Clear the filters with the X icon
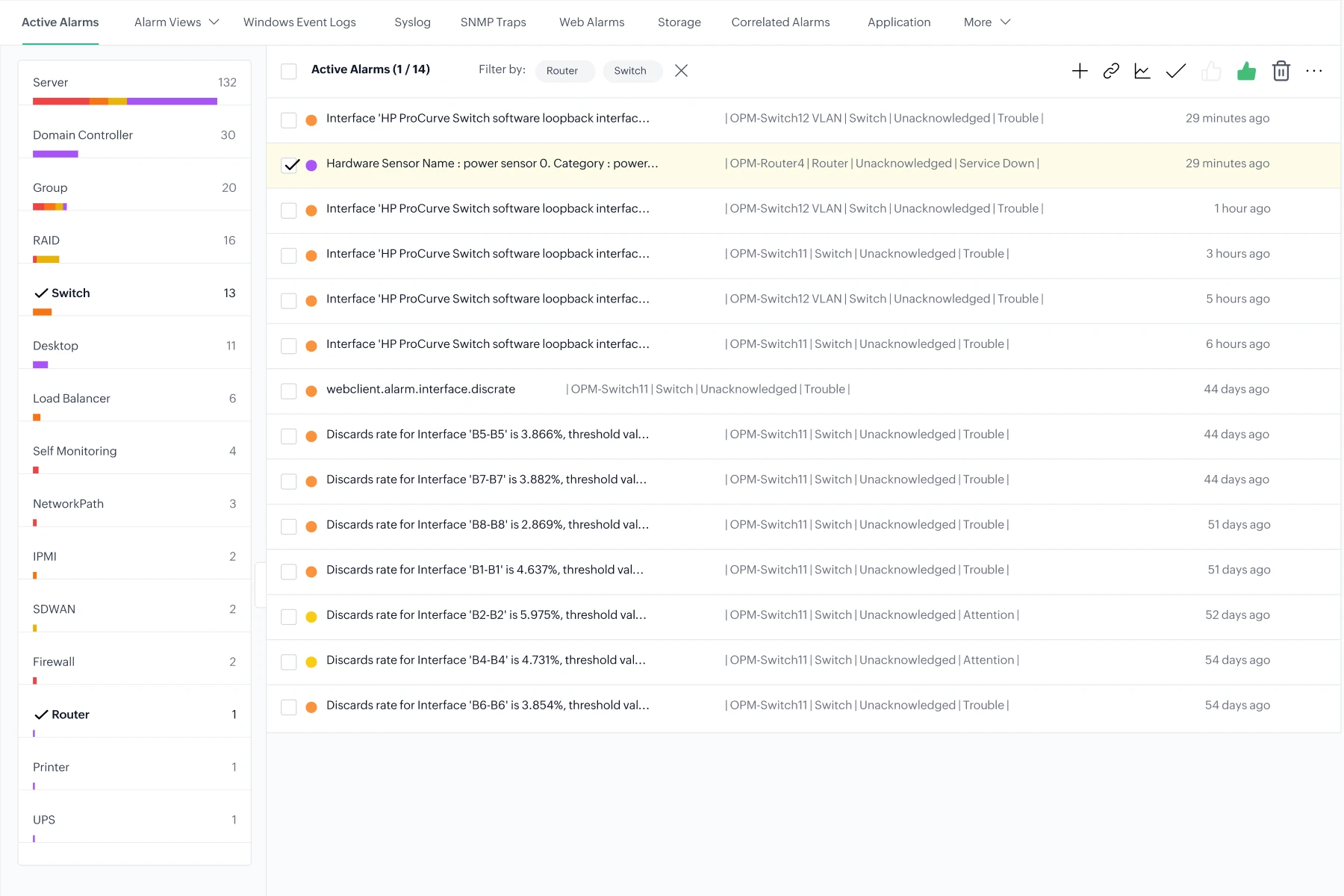 (681, 71)
